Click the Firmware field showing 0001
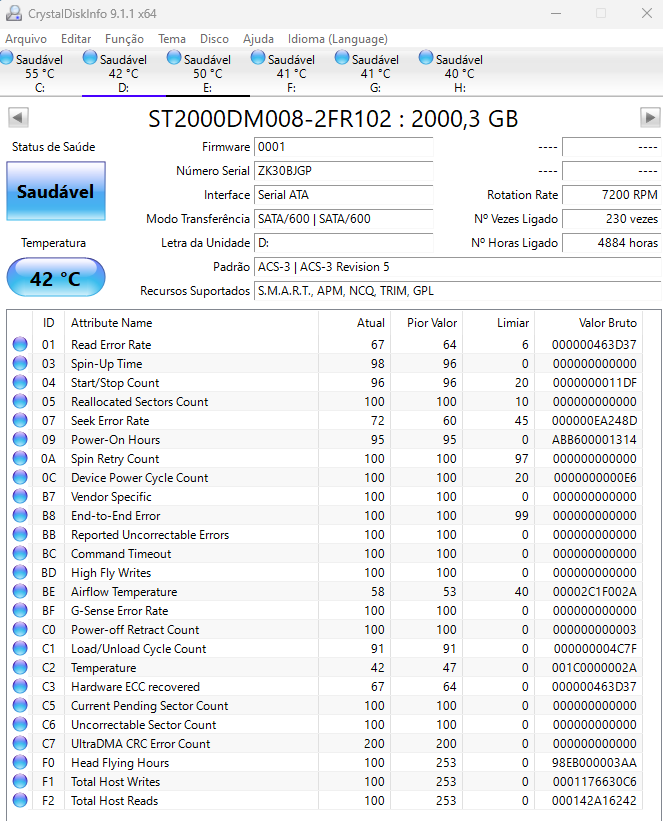The image size is (663, 821). [x=344, y=147]
